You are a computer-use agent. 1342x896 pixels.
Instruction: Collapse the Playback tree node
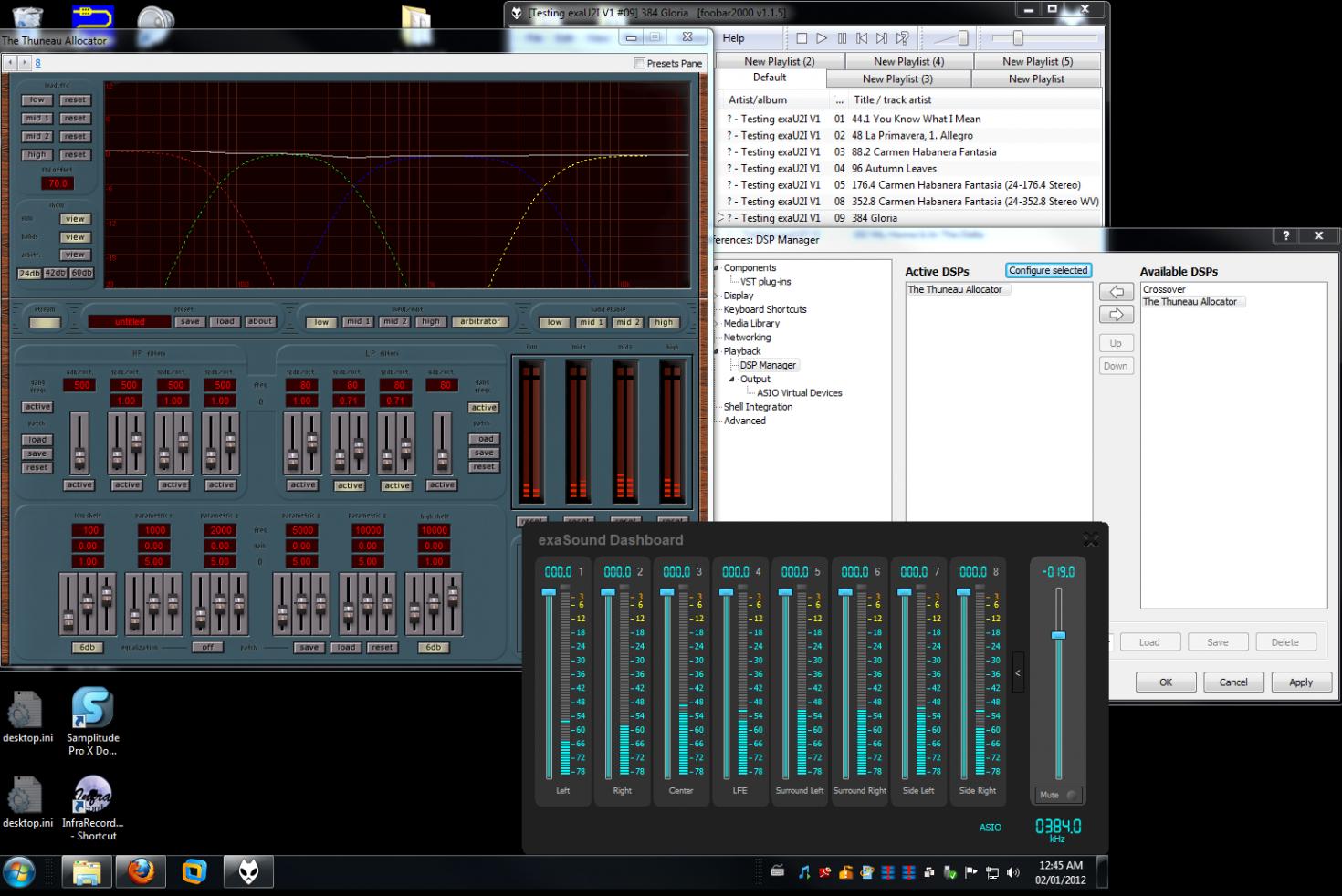[717, 351]
